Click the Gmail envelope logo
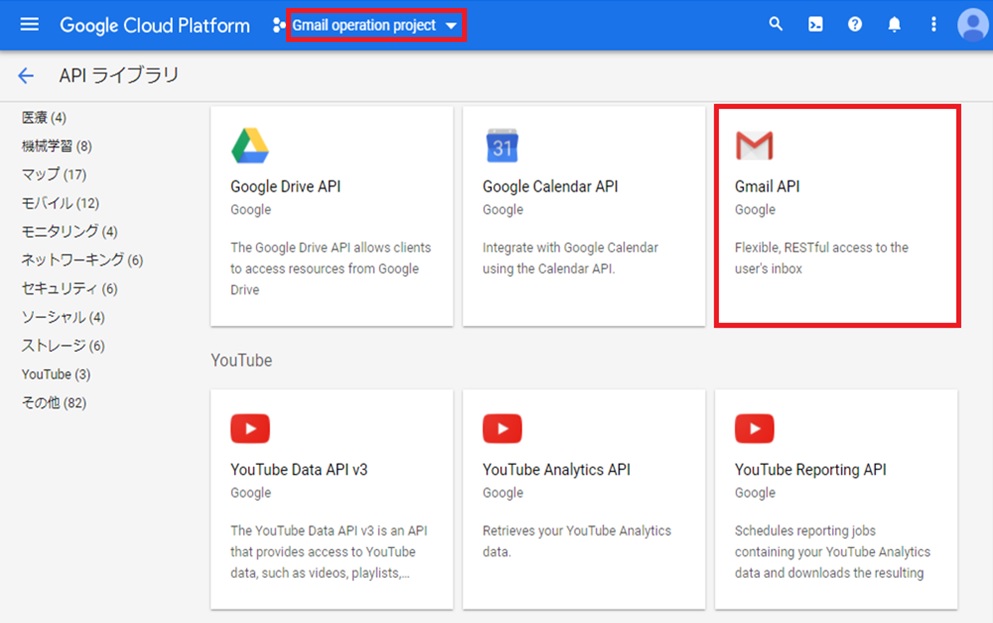993x623 pixels. coord(754,146)
